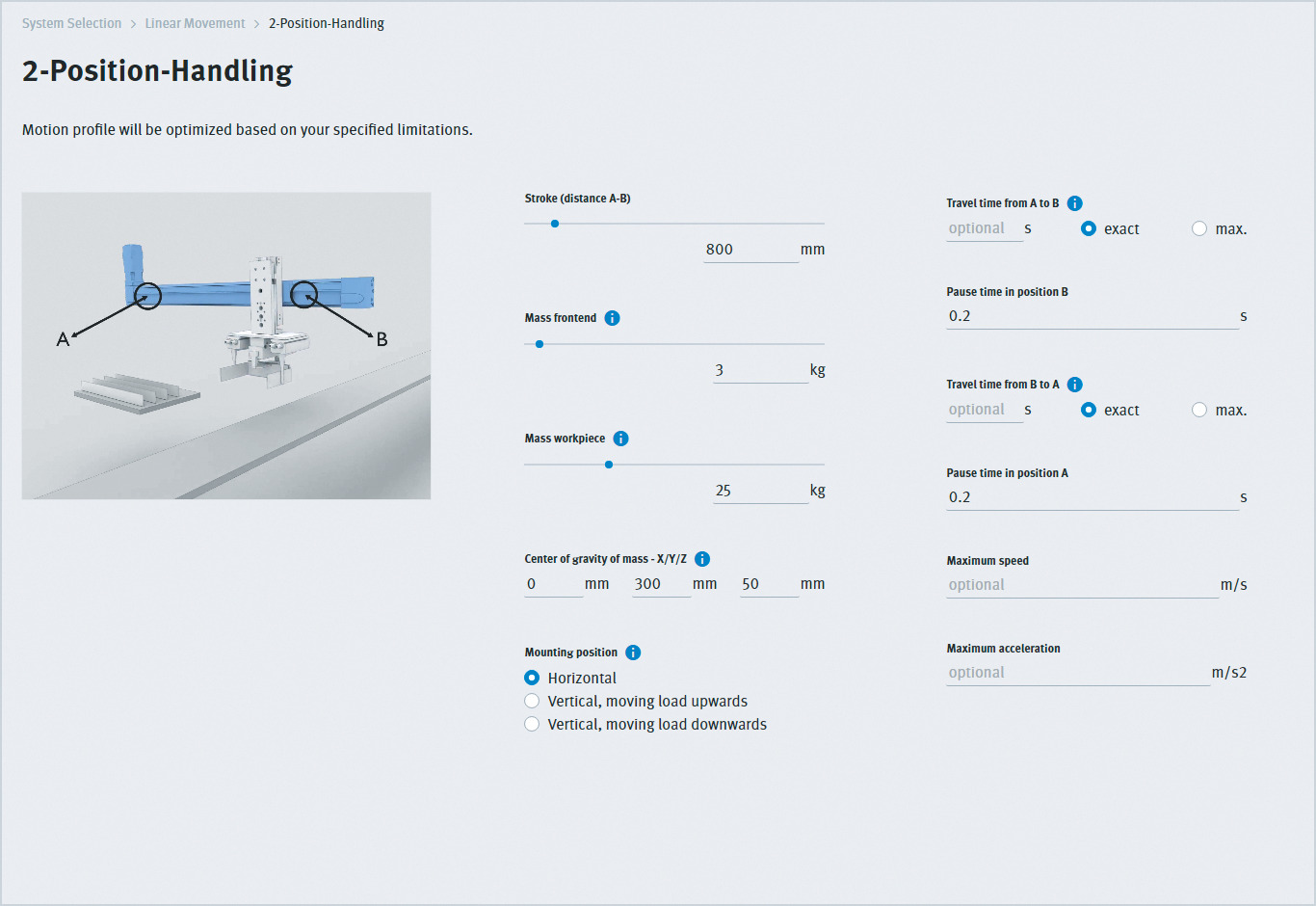1316x906 pixels.
Task: Click center of gravity X field showing 0
Action: tap(554, 584)
